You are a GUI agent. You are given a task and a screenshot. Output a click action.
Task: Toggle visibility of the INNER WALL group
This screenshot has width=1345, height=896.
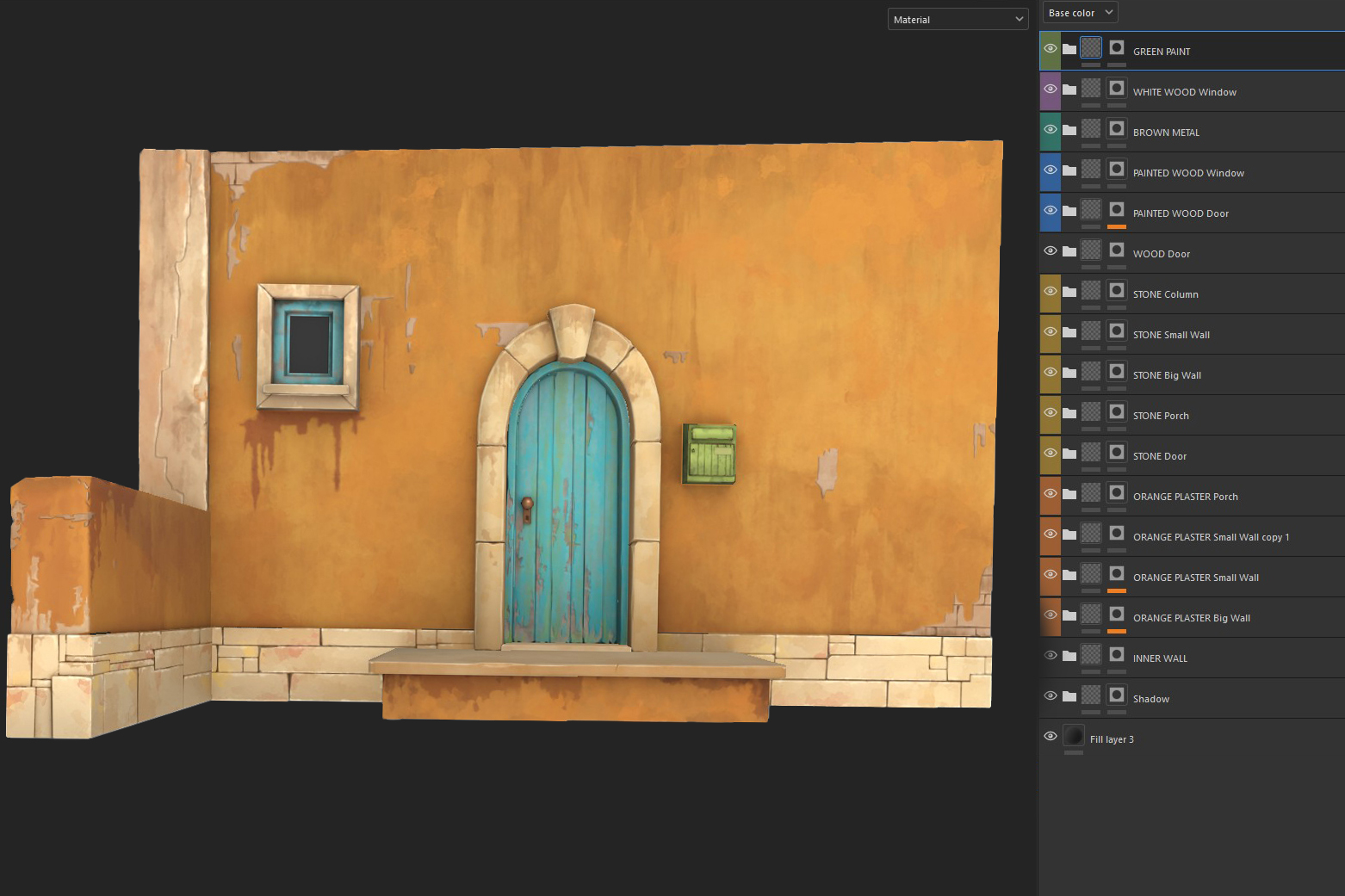[1051, 655]
